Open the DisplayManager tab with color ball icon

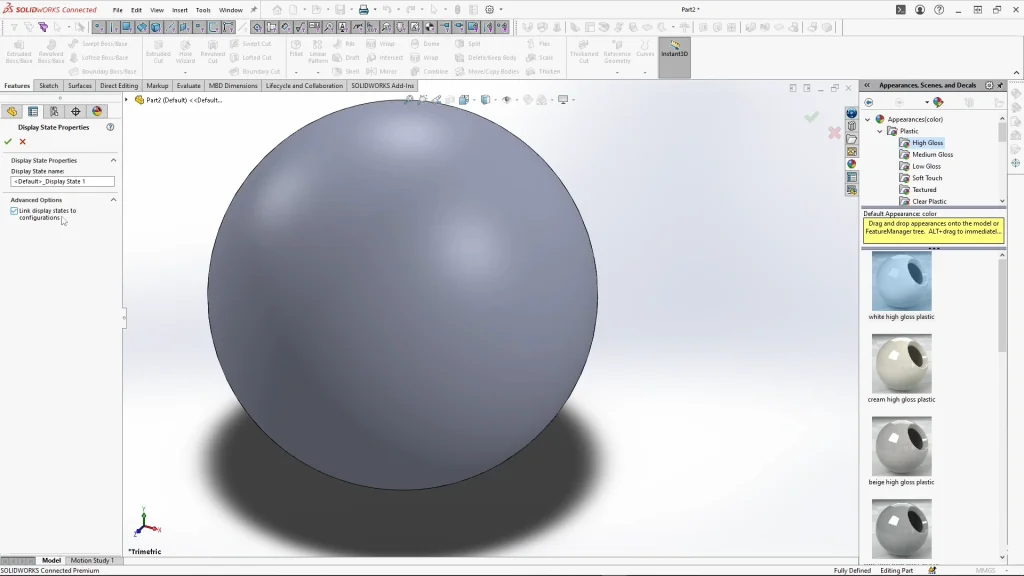coord(97,112)
